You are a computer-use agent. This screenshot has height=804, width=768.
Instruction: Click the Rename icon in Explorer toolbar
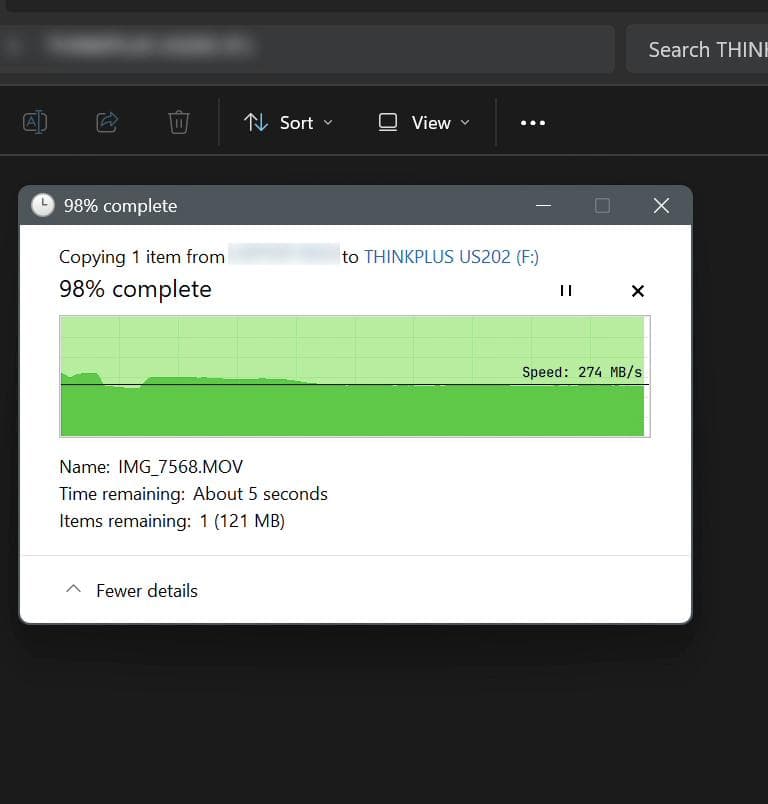point(35,123)
